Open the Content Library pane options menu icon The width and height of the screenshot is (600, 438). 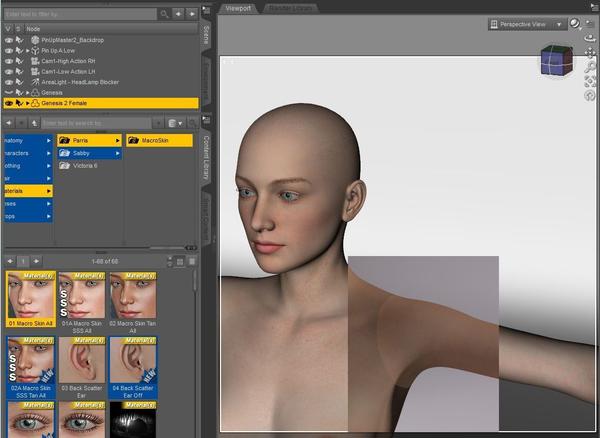pyautogui.click(x=206, y=120)
